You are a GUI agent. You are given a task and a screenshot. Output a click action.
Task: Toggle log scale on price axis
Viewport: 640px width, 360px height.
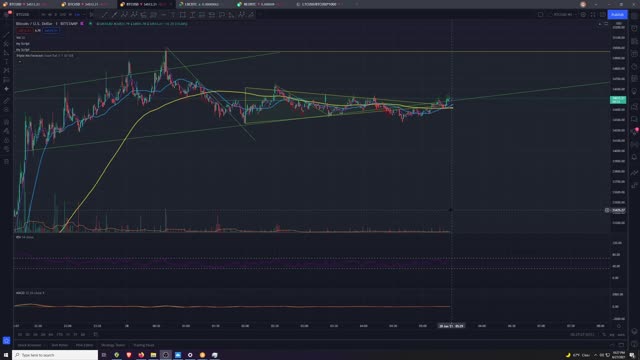612,335
